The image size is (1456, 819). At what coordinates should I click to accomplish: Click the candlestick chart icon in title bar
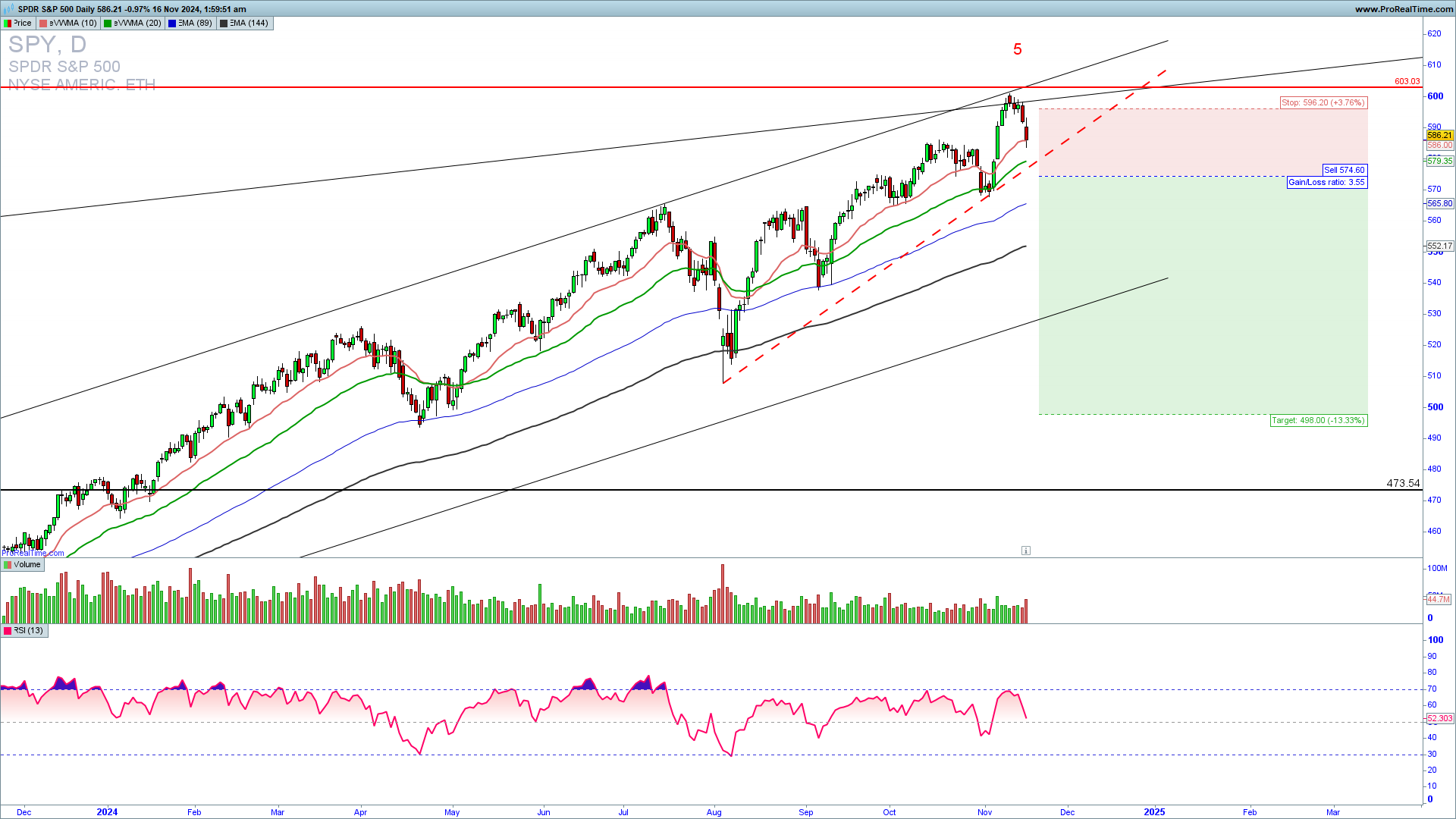coord(10,9)
